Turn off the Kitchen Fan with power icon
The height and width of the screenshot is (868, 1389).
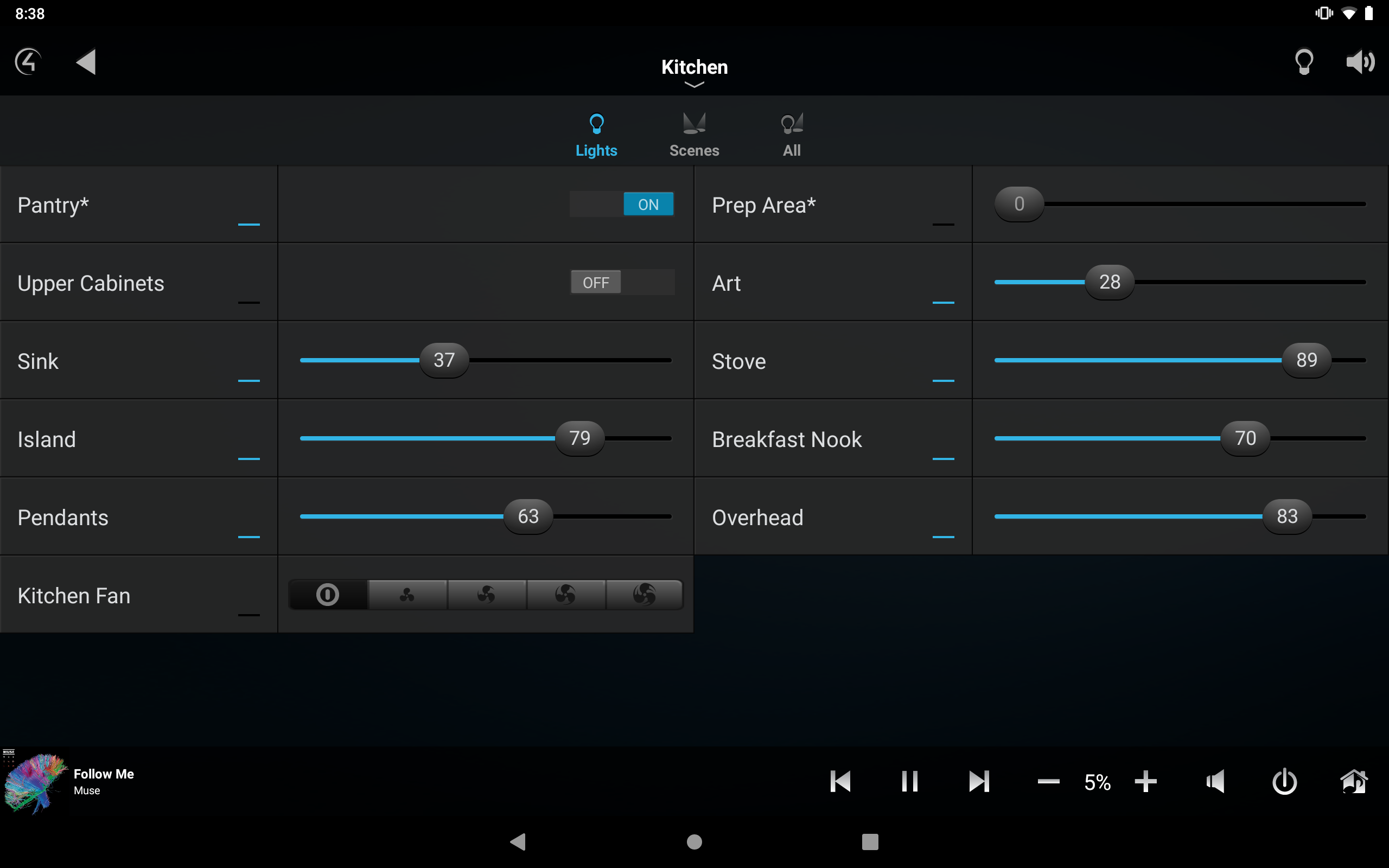point(328,595)
